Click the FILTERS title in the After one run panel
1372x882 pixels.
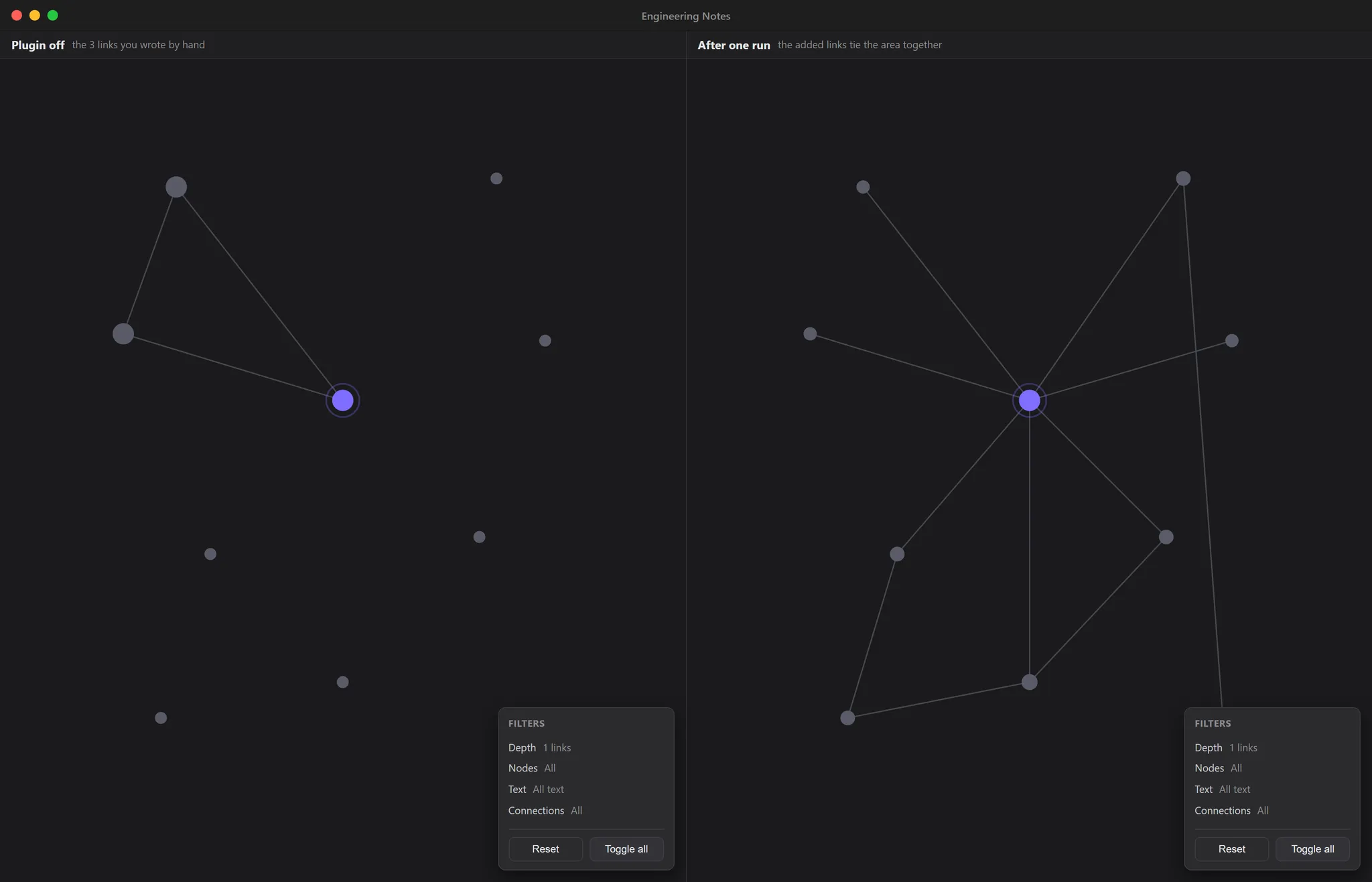coord(1213,723)
